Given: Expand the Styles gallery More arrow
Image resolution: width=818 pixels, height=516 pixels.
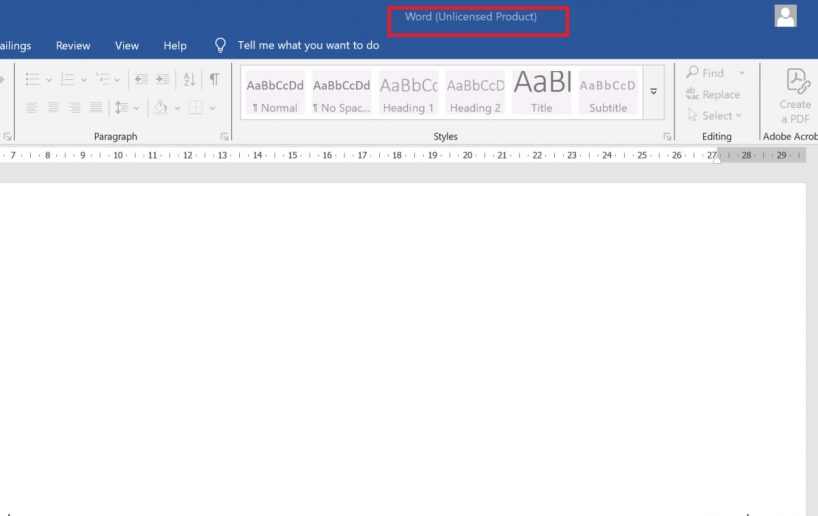Looking at the screenshot, I should point(654,92).
